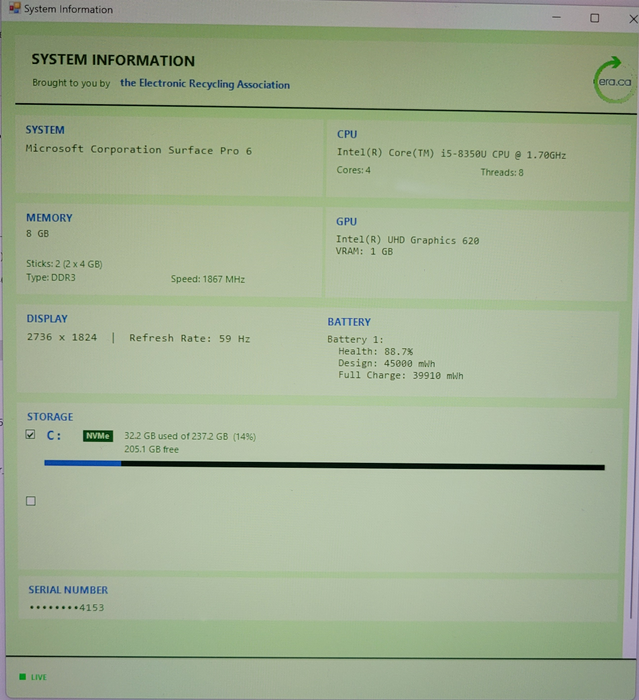The width and height of the screenshot is (639, 700).
Task: Click the C: drive letter label
Action: tap(54, 435)
